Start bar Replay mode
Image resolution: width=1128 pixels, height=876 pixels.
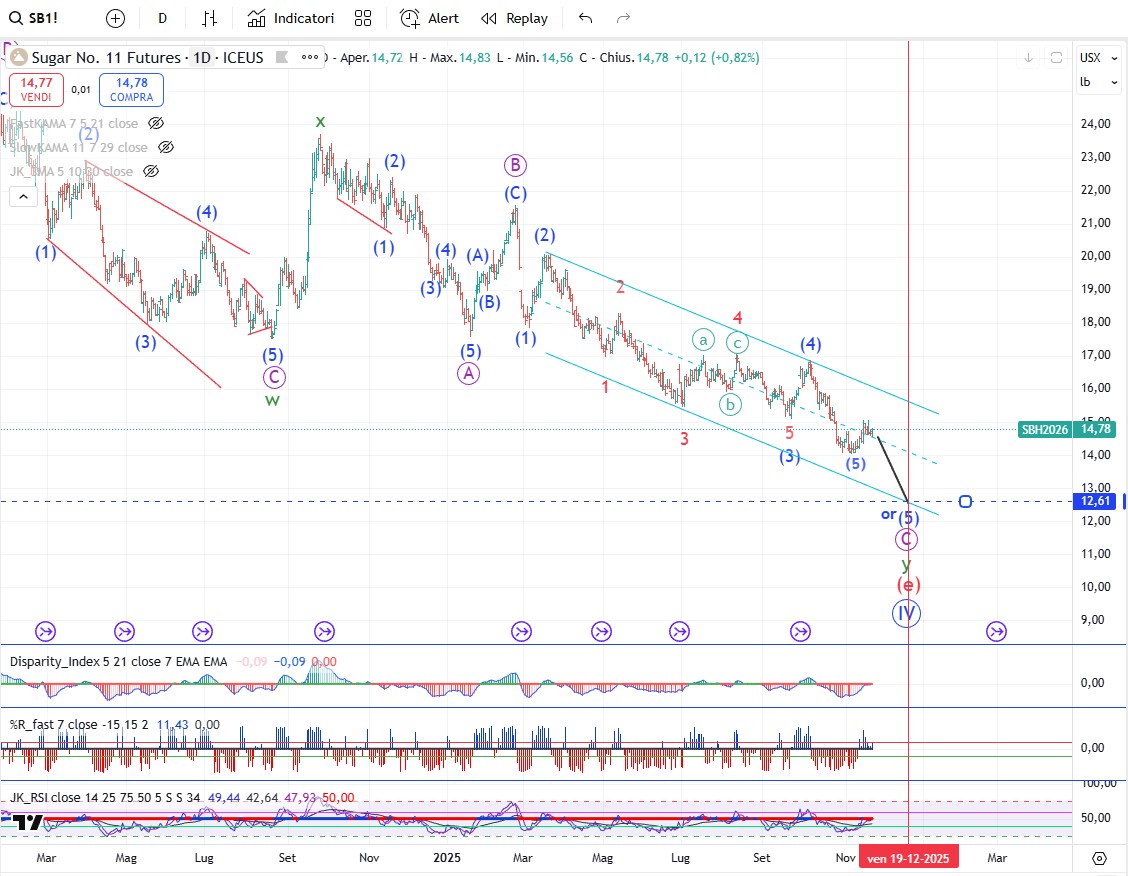tap(515, 18)
